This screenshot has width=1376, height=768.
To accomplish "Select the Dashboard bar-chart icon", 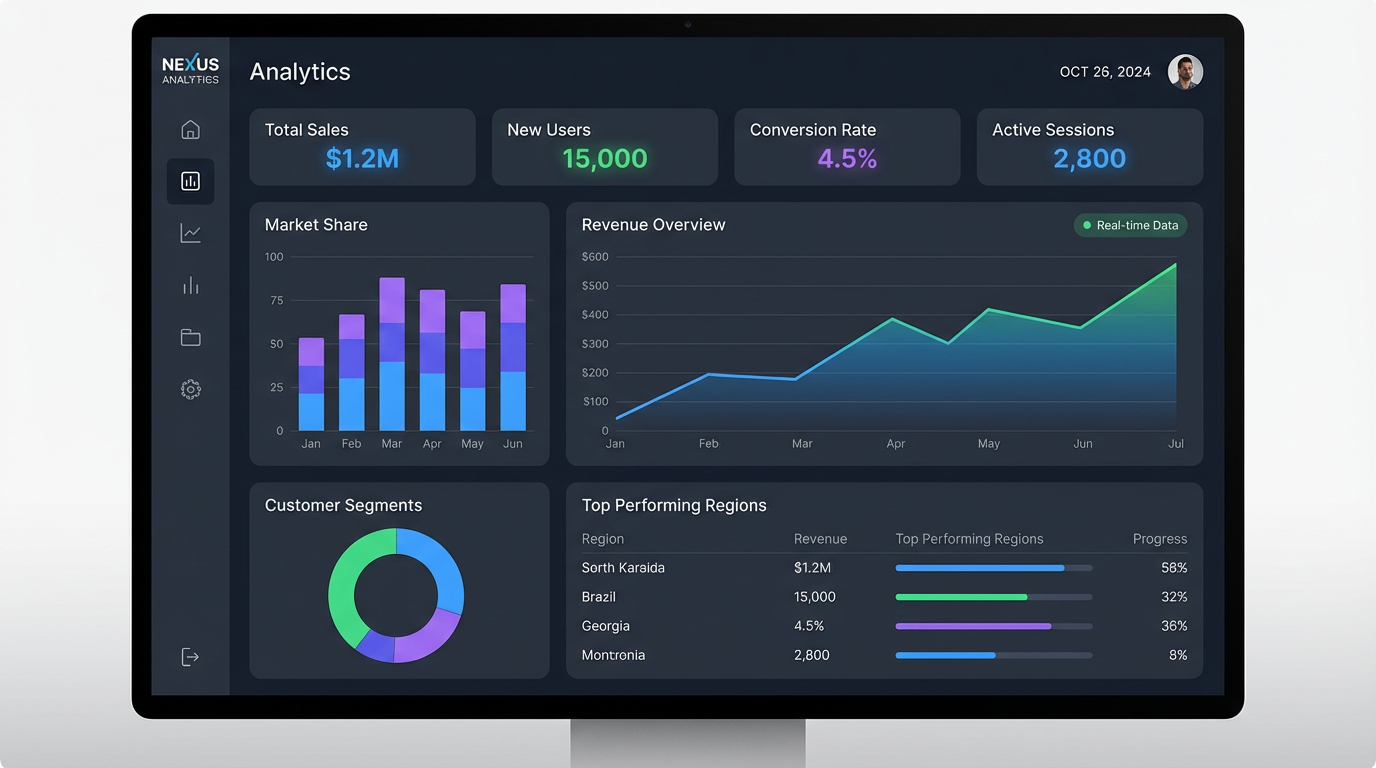I will [190, 181].
